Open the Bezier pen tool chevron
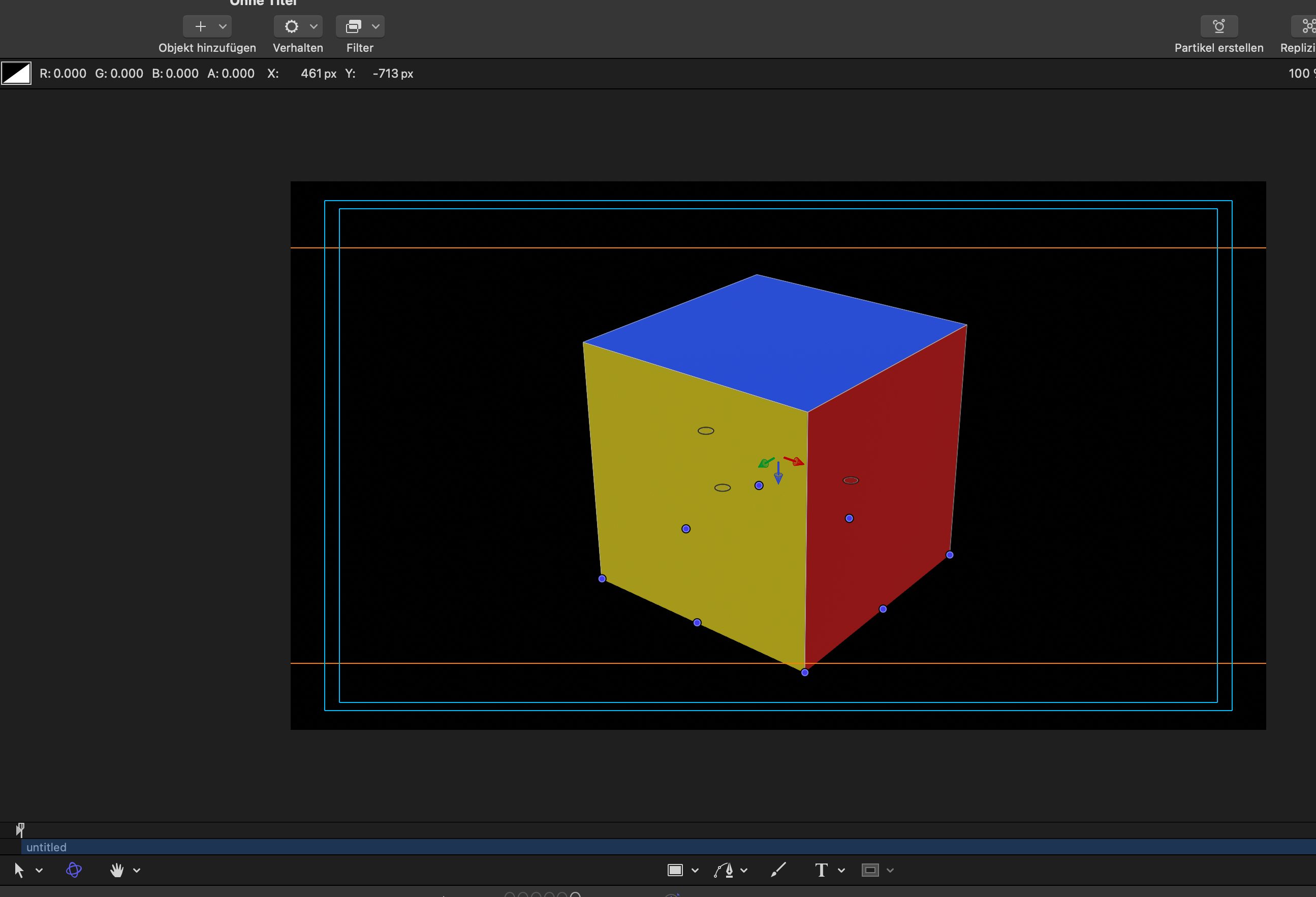The width and height of the screenshot is (1316, 897). click(744, 871)
